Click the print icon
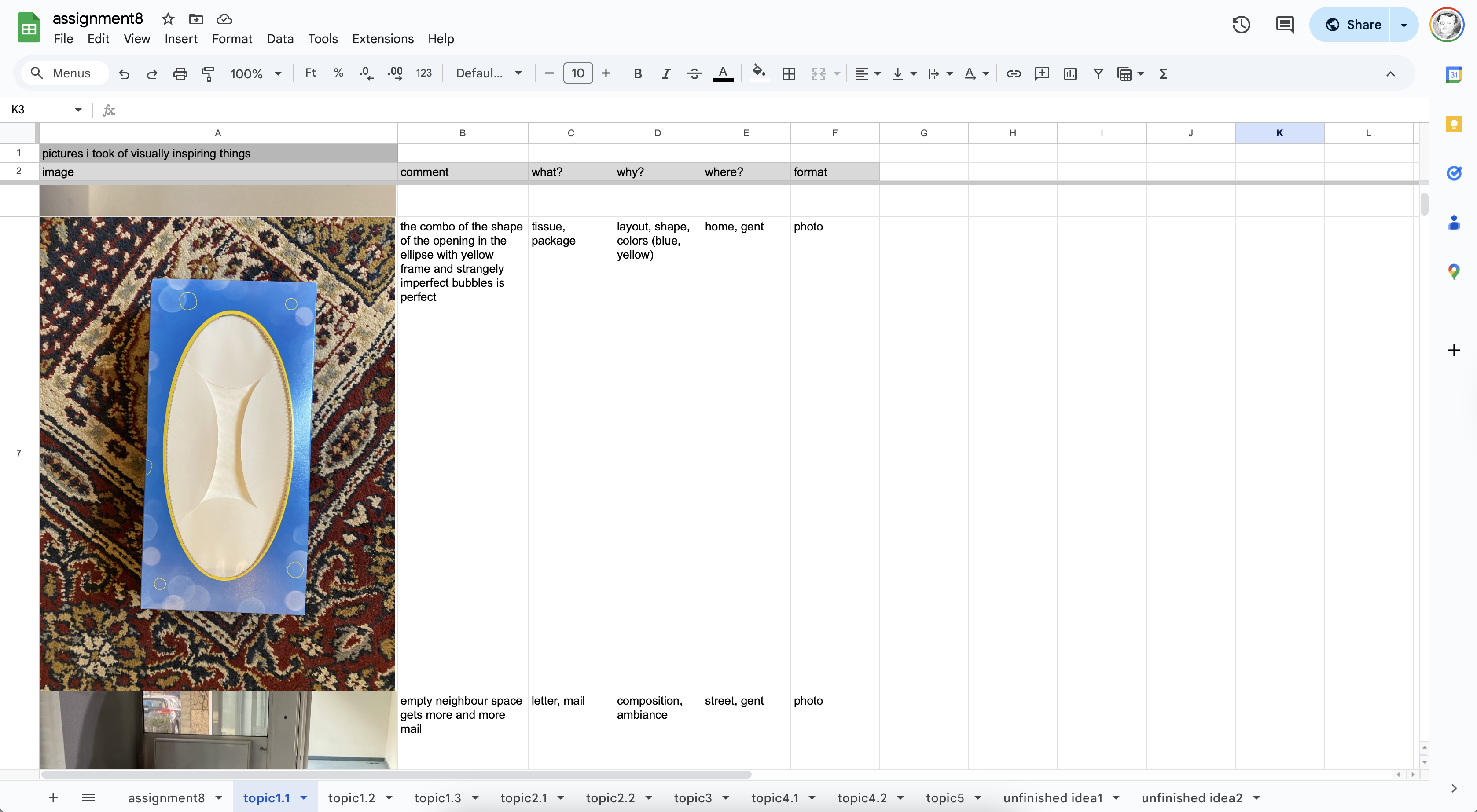Image resolution: width=1477 pixels, height=812 pixels. (180, 73)
